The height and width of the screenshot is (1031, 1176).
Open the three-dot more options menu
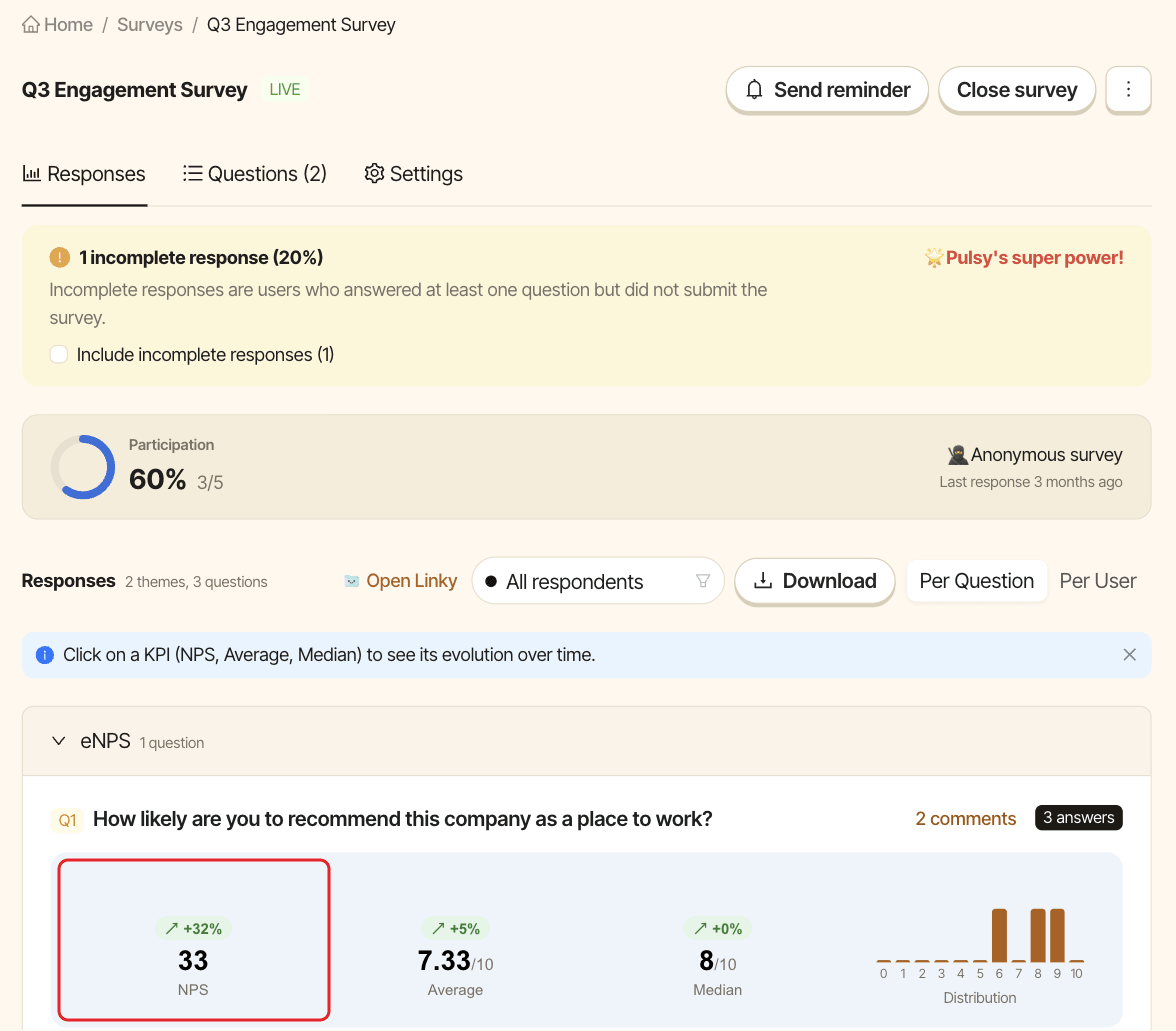(x=1128, y=90)
